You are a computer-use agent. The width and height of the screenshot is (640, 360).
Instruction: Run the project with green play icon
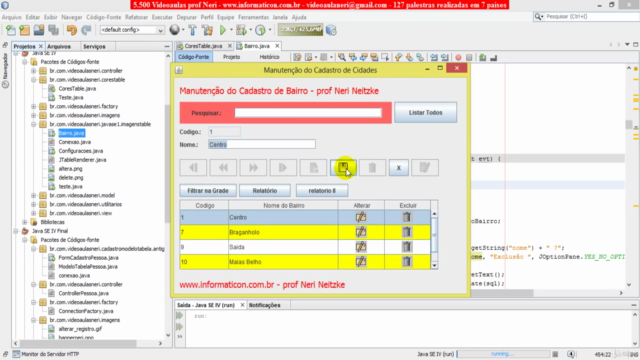click(223, 30)
